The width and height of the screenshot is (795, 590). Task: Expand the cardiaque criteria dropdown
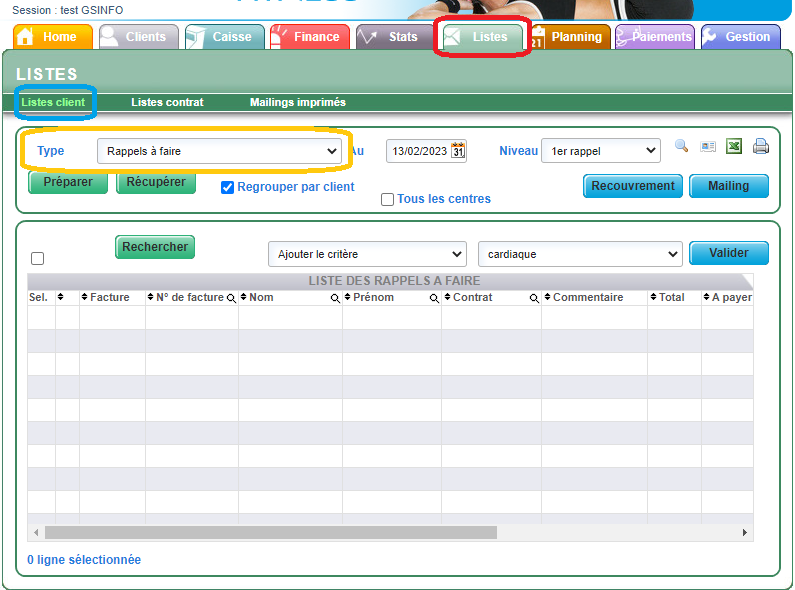tap(580, 254)
